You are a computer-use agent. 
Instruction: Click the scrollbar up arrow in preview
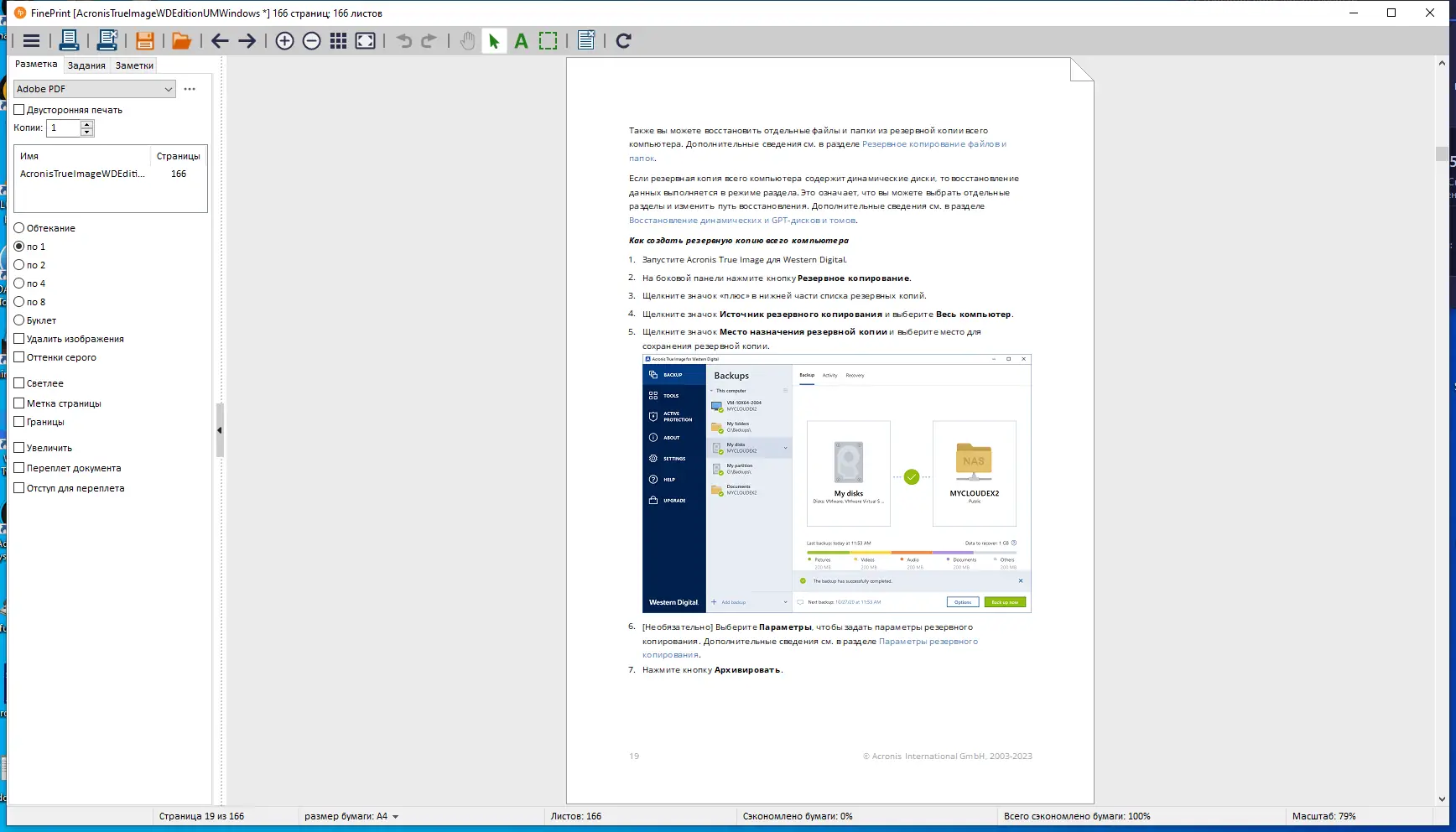pos(1442,63)
